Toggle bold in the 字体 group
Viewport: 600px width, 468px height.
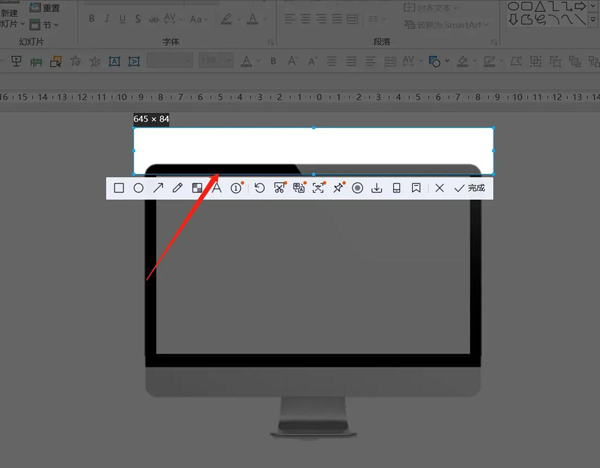92,18
